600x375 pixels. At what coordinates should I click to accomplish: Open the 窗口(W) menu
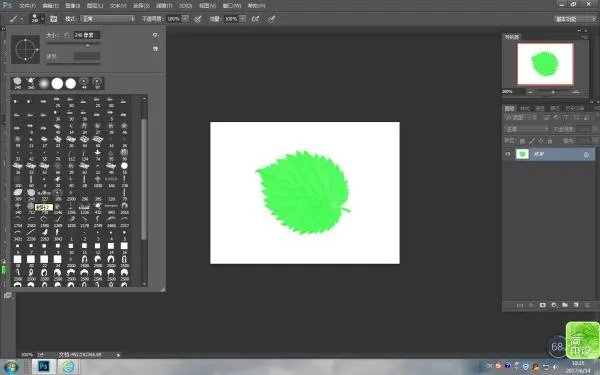click(x=232, y=6)
